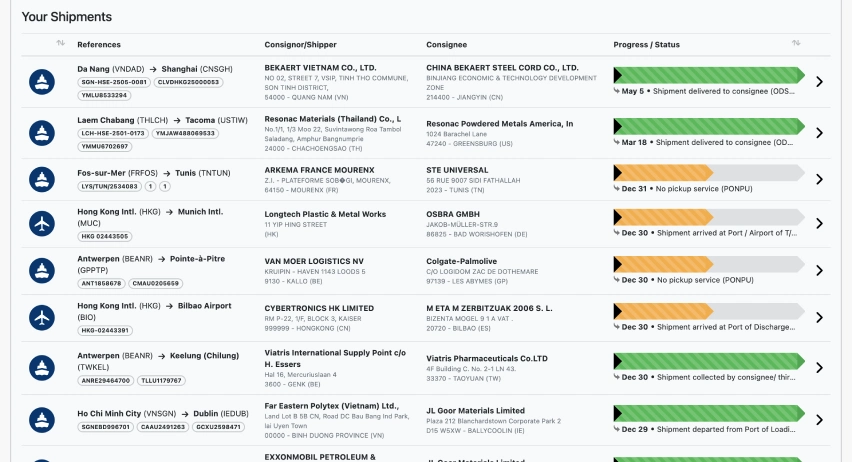The height and width of the screenshot is (462, 852).
Task: Click orange progress bar of Dec 31 shipment
Action: [663, 173]
